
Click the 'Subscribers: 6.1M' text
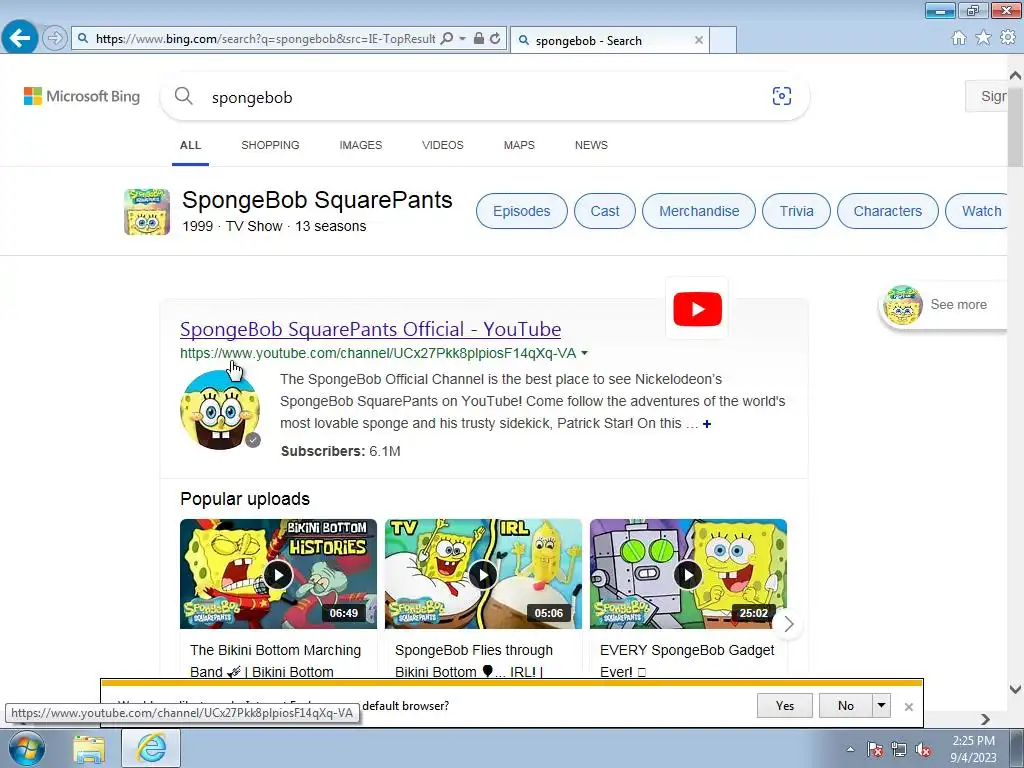pyautogui.click(x=340, y=451)
